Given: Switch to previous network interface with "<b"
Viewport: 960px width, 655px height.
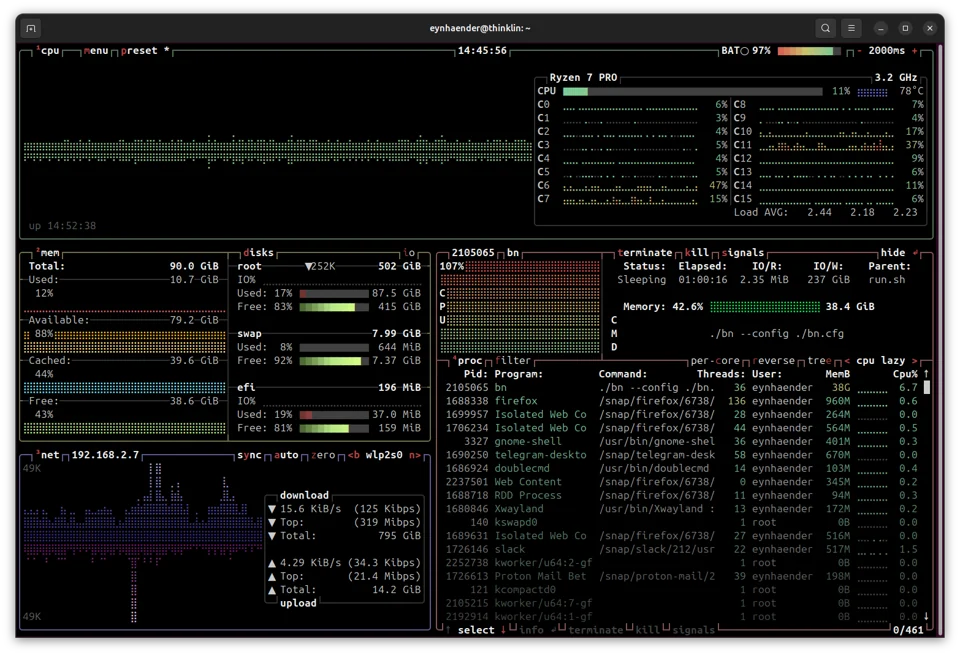Looking at the screenshot, I should pos(354,455).
